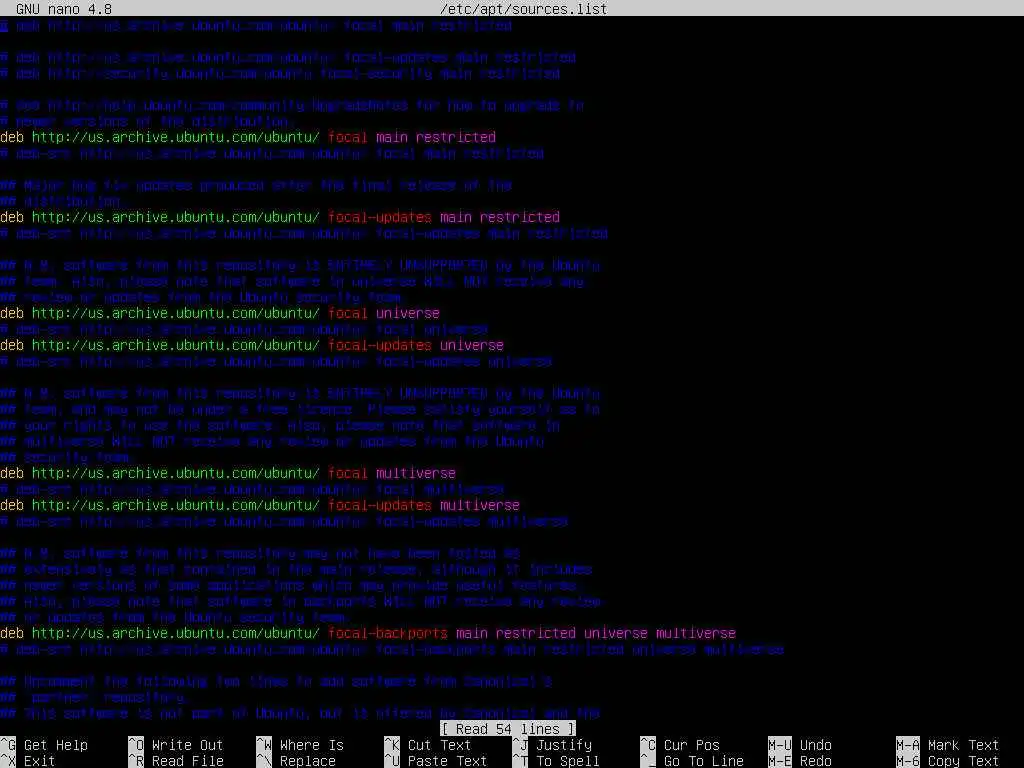Click "multiverse" in the focal-backports deb line
Viewport: 1024px width, 768px height.
tap(696, 633)
